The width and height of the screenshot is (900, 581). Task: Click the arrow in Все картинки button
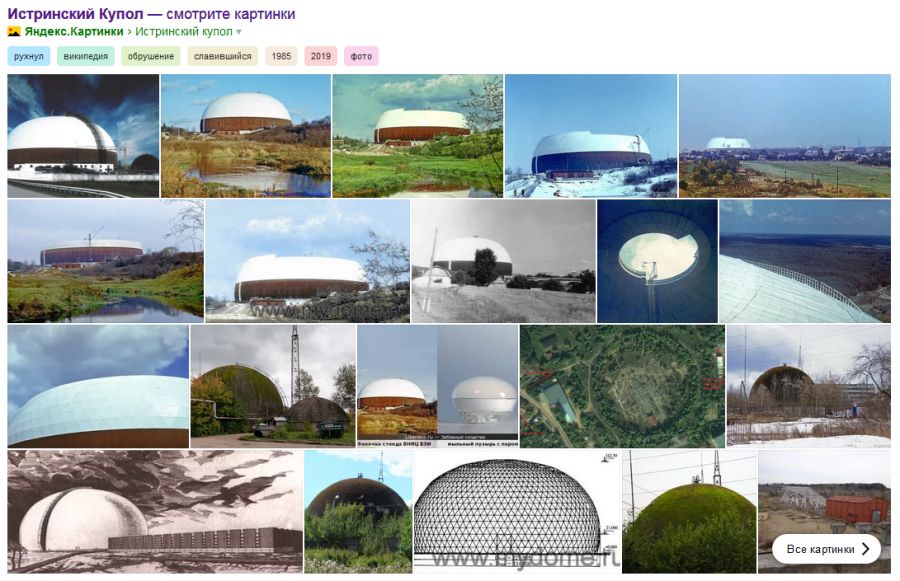(x=865, y=549)
